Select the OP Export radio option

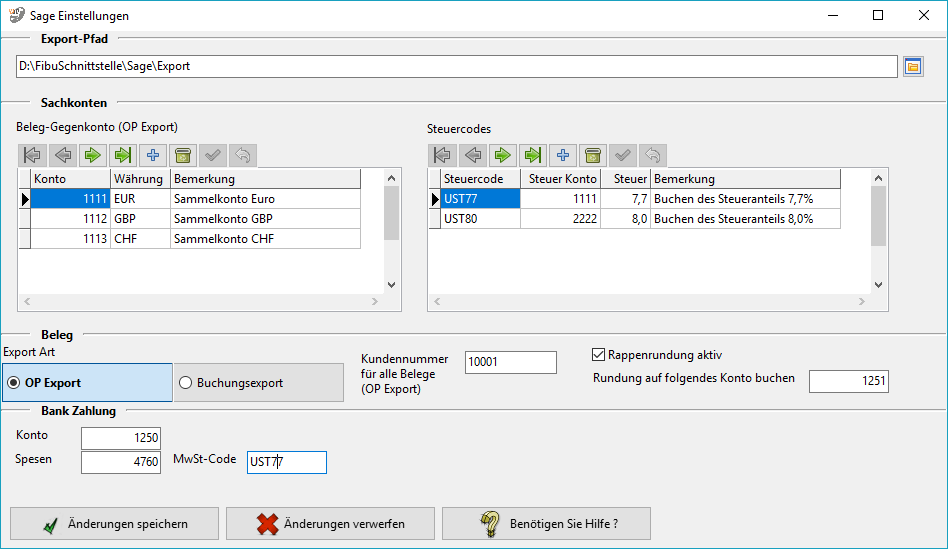pyautogui.click(x=13, y=383)
